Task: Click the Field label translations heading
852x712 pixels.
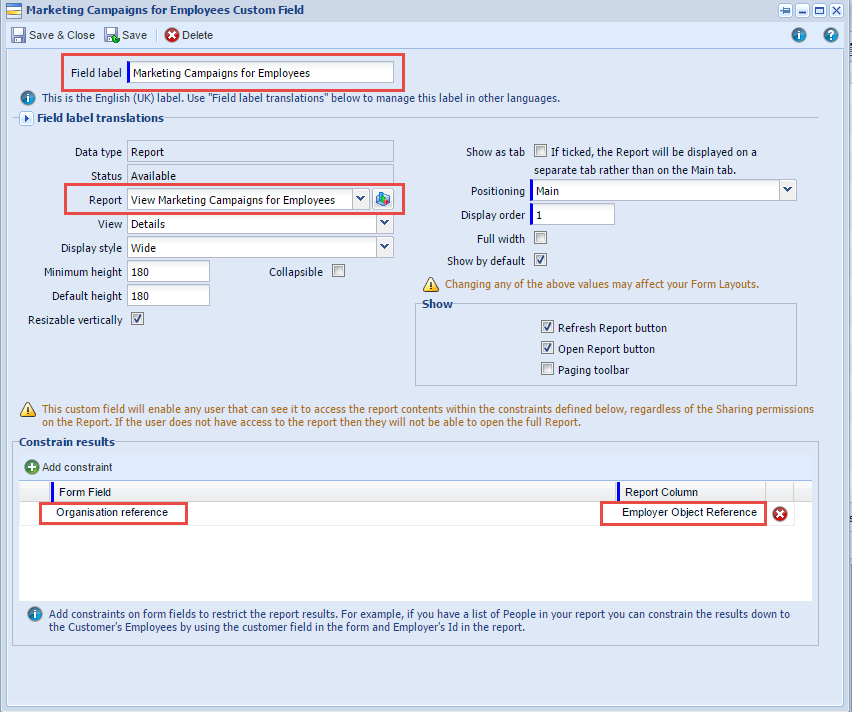Action: point(101,118)
